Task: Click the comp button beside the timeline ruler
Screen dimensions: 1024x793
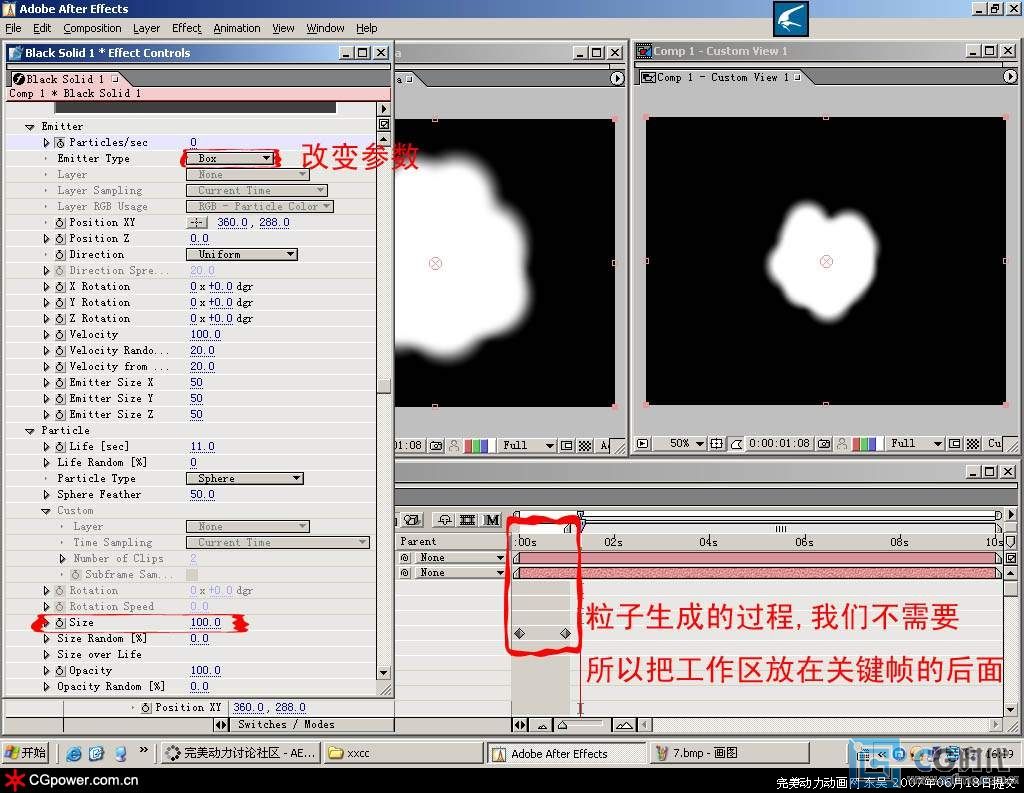Action: [1011, 558]
